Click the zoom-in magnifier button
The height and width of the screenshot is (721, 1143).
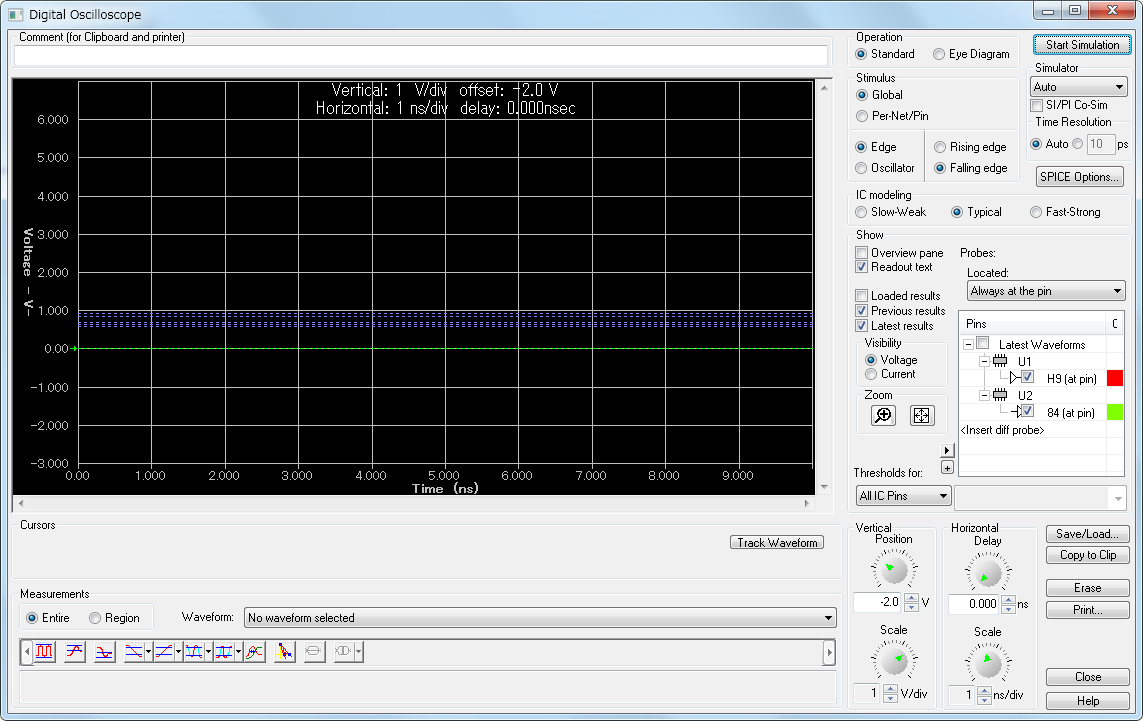pyautogui.click(x=883, y=416)
